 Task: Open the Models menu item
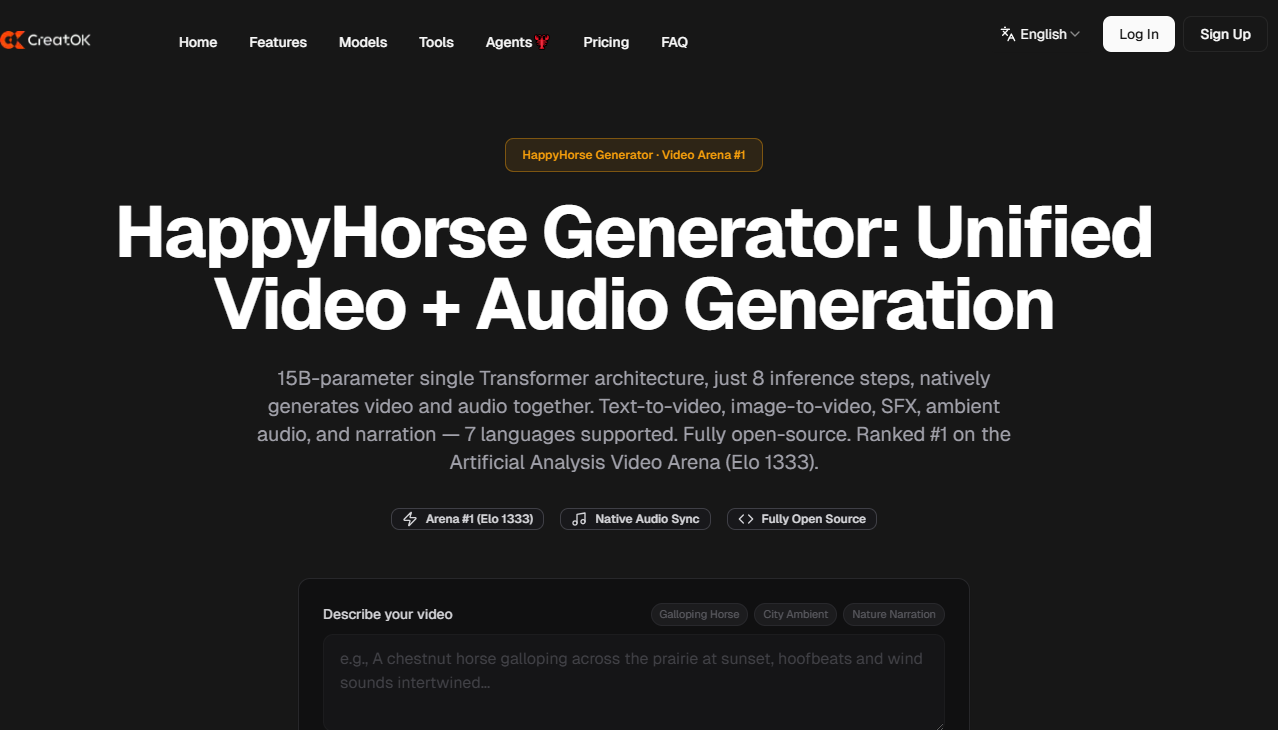coord(363,42)
